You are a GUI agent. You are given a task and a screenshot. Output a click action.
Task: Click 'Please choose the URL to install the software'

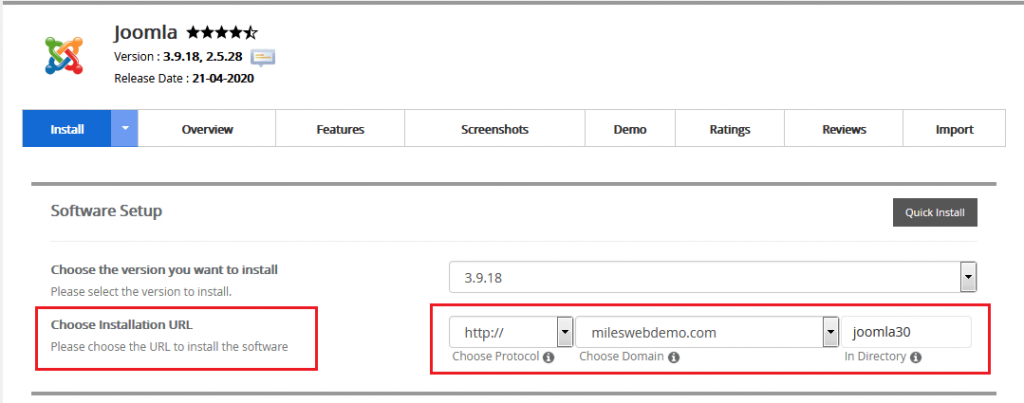click(170, 347)
